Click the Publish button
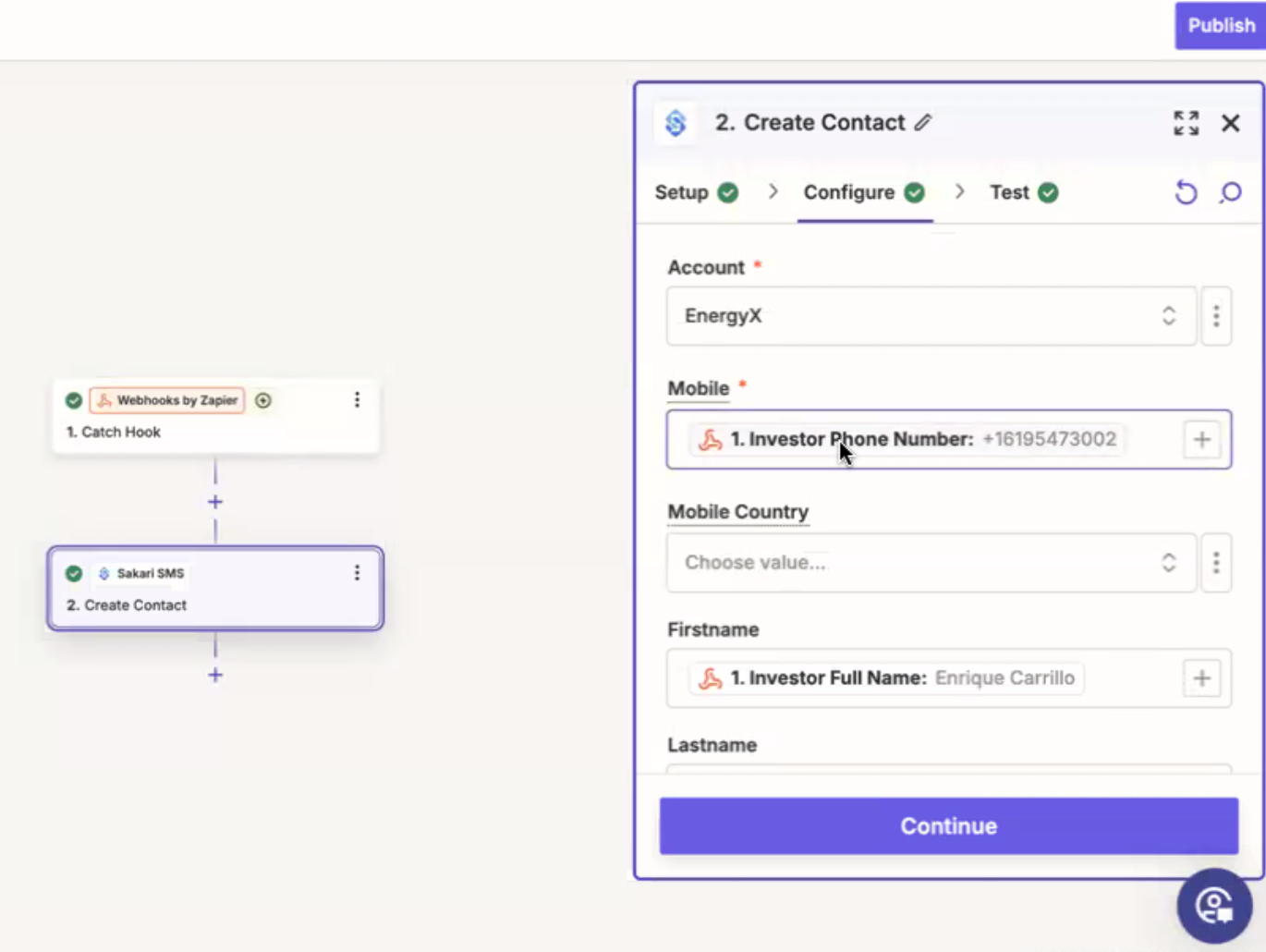The image size is (1266, 952). (1220, 25)
